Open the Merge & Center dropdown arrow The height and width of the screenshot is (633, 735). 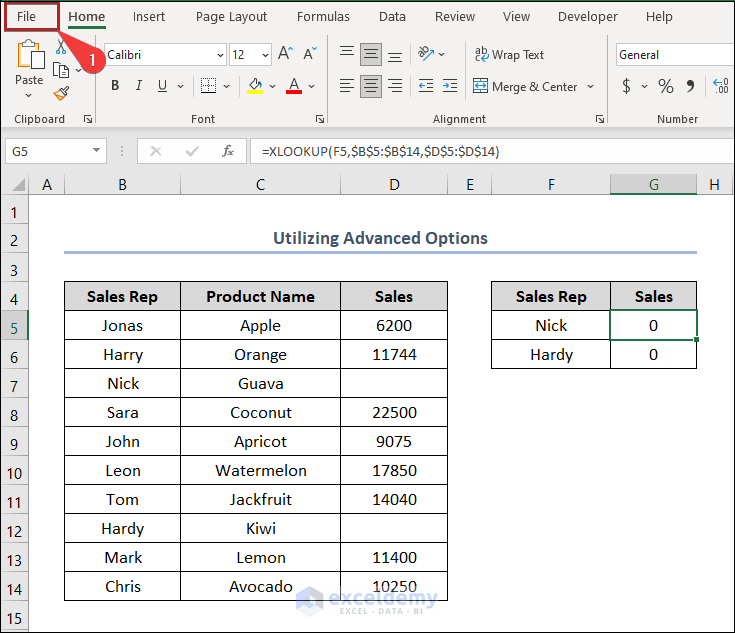click(590, 87)
